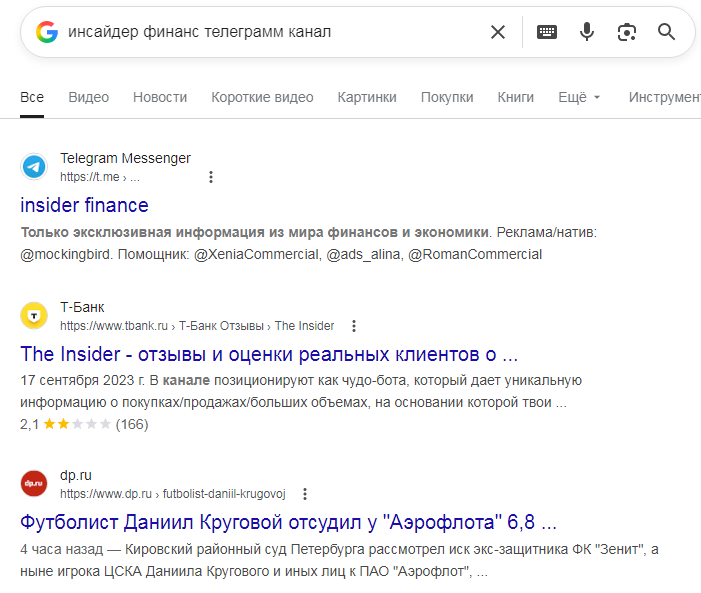The image size is (701, 593).
Task: Click the '17 сентября 2023 г.' date text
Action: [83, 380]
